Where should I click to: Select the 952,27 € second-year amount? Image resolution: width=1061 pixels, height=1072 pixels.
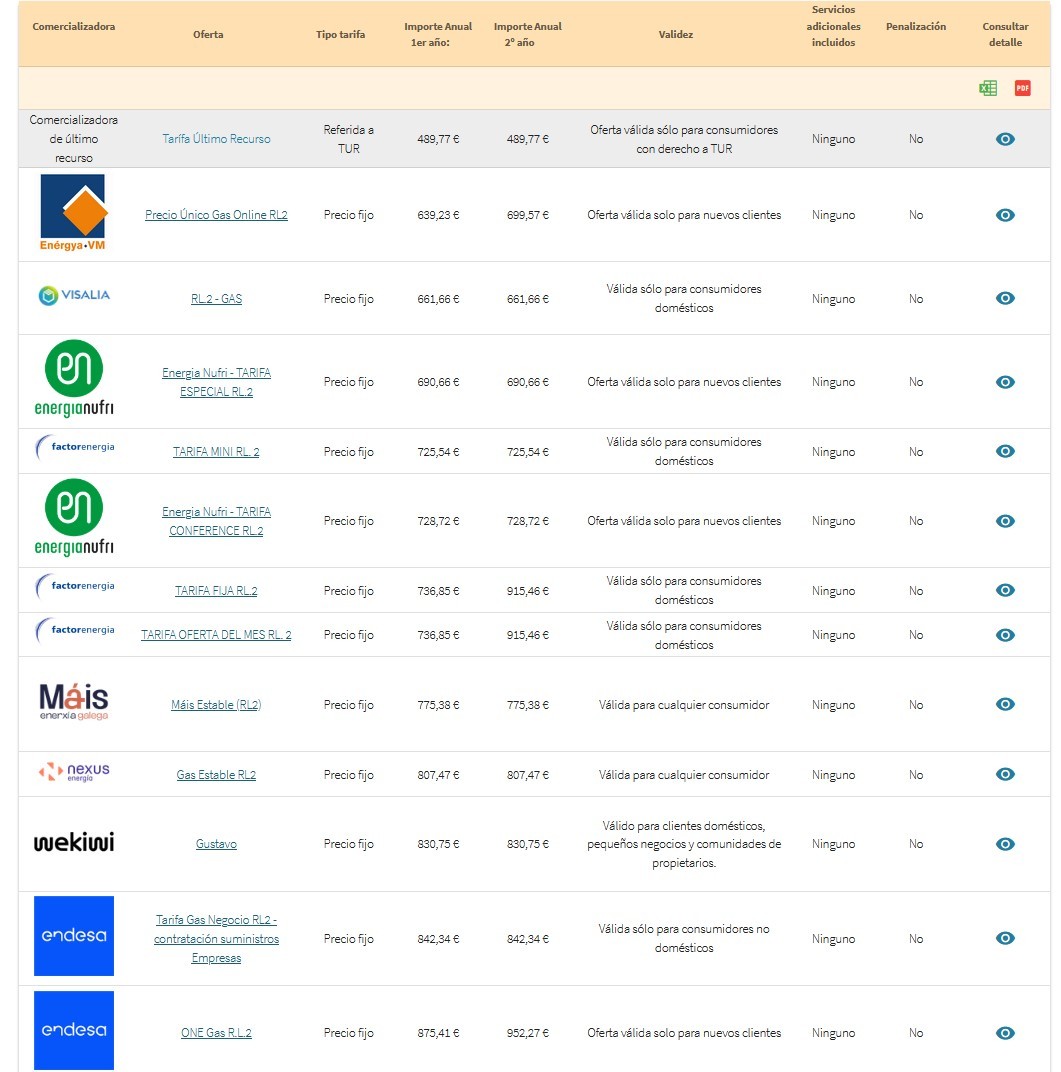tap(528, 1033)
